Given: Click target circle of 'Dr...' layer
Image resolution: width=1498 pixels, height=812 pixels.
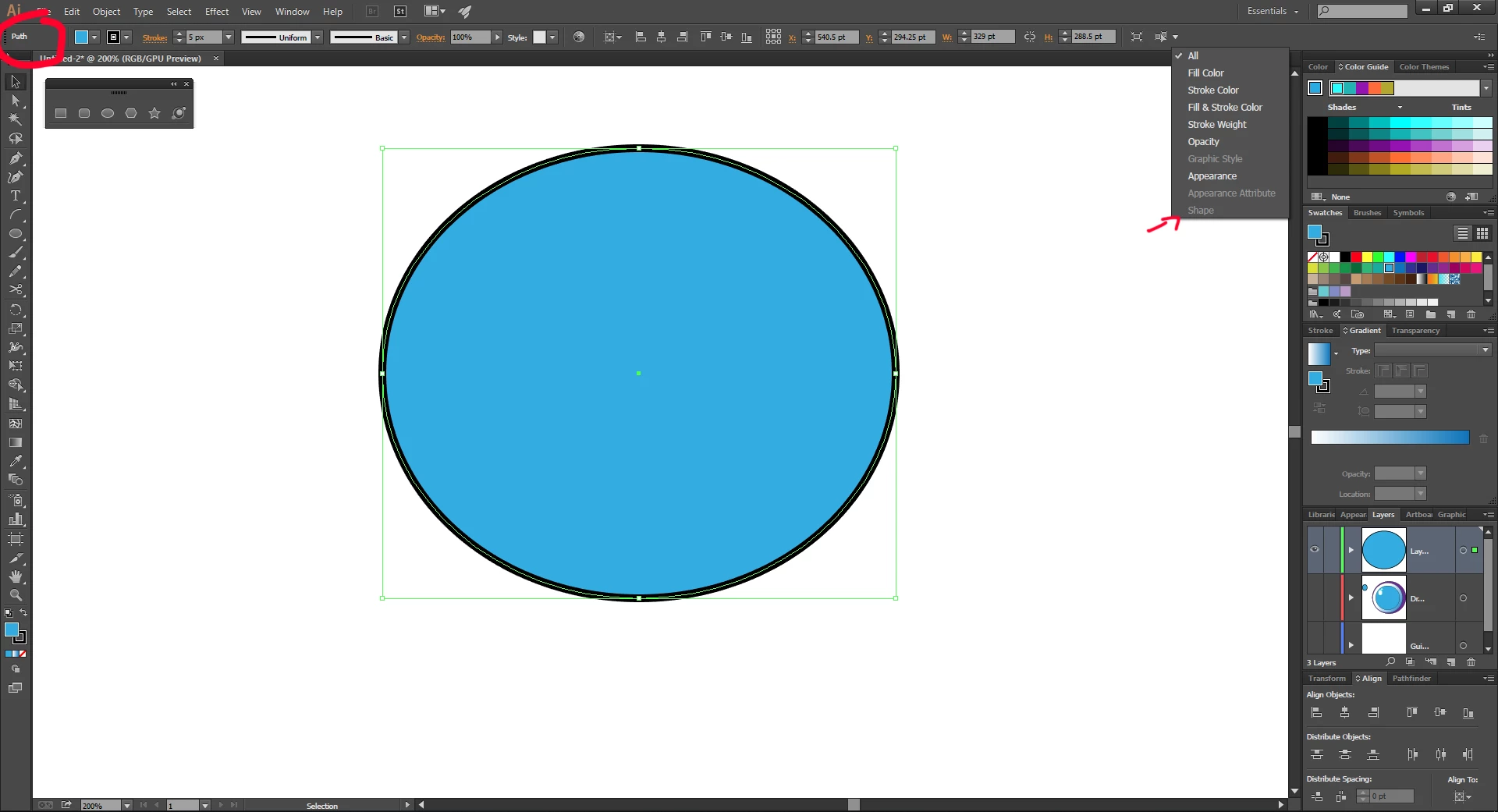Looking at the screenshot, I should click(x=1463, y=598).
